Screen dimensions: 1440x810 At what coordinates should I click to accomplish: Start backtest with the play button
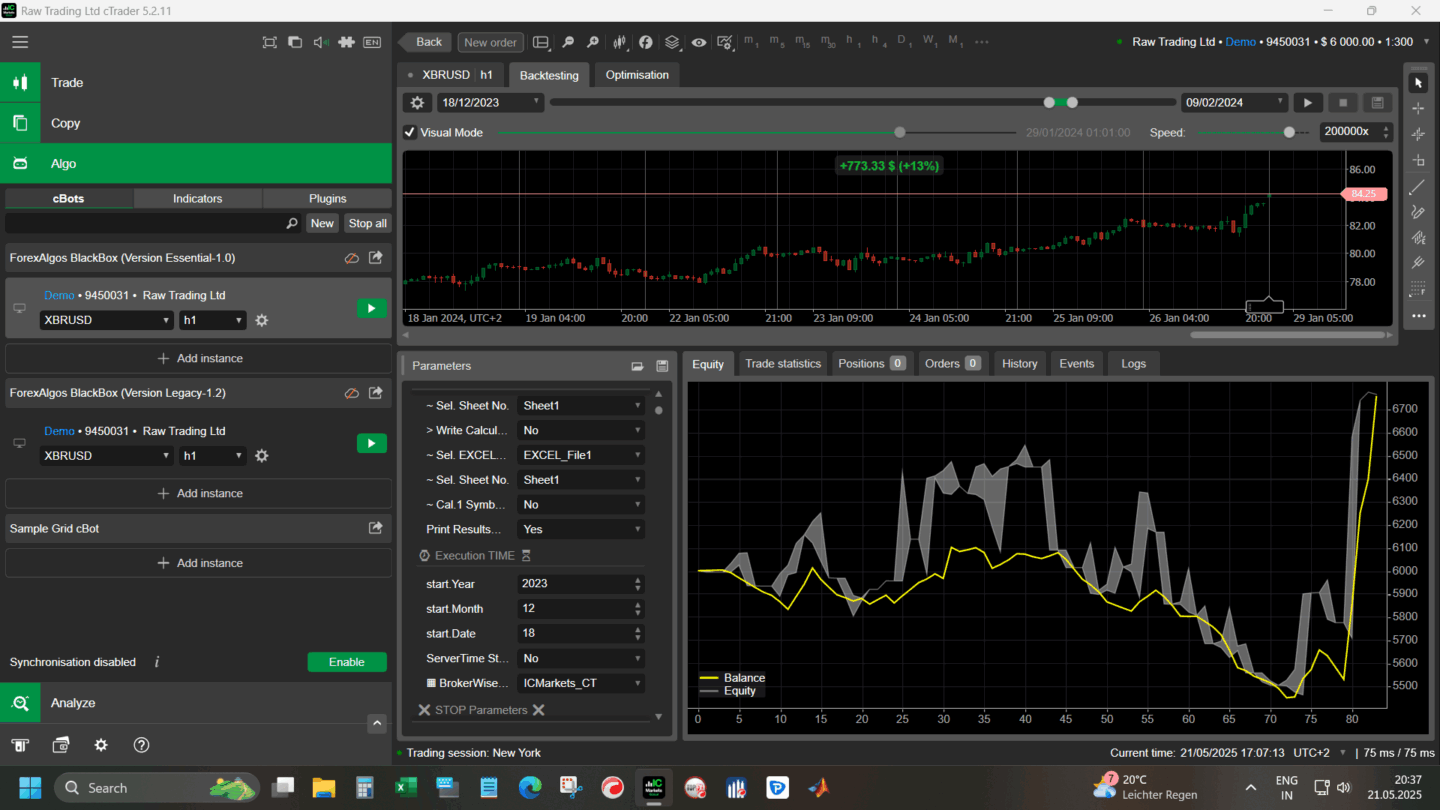coord(1307,103)
